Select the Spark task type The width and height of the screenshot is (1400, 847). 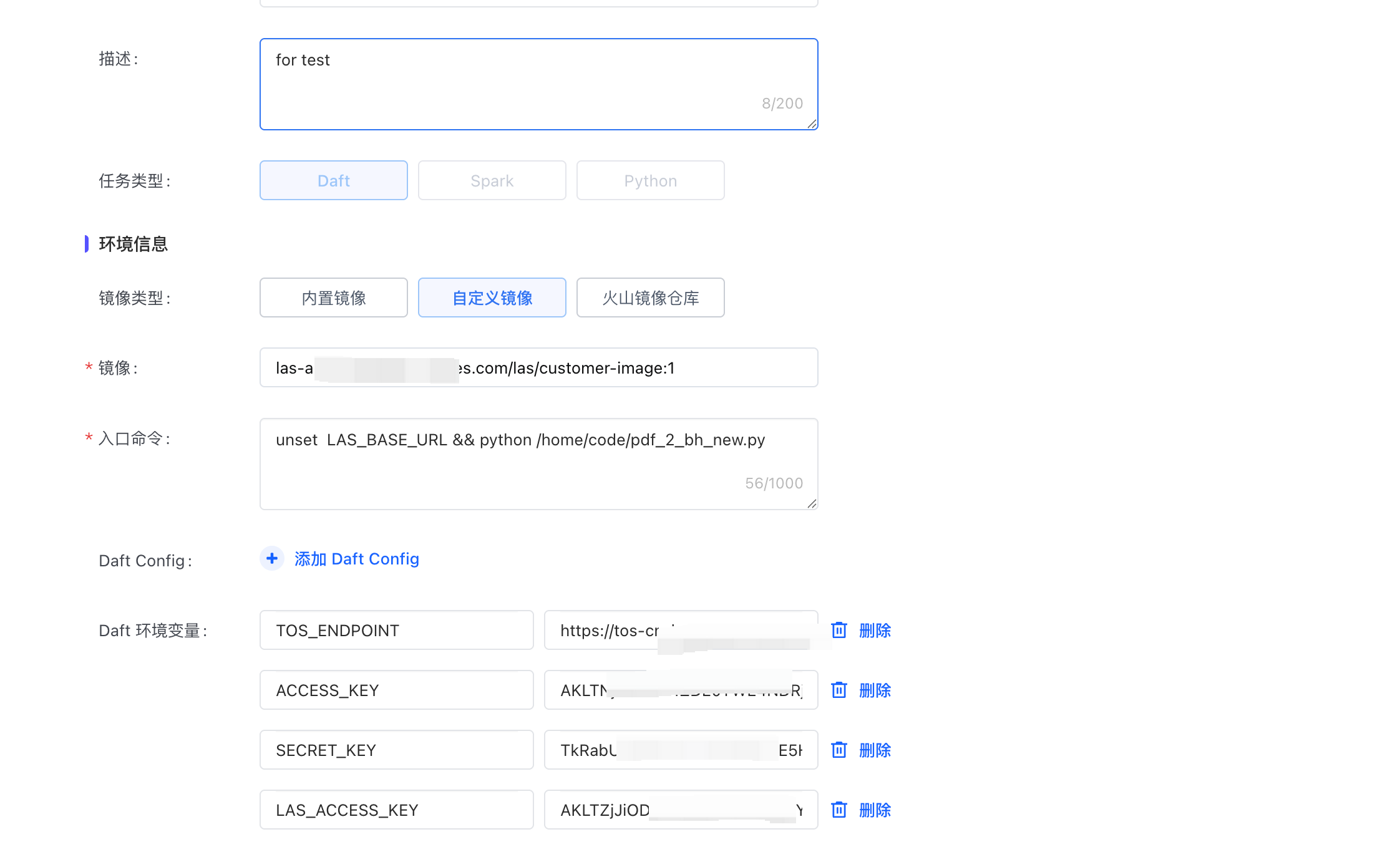tap(492, 181)
